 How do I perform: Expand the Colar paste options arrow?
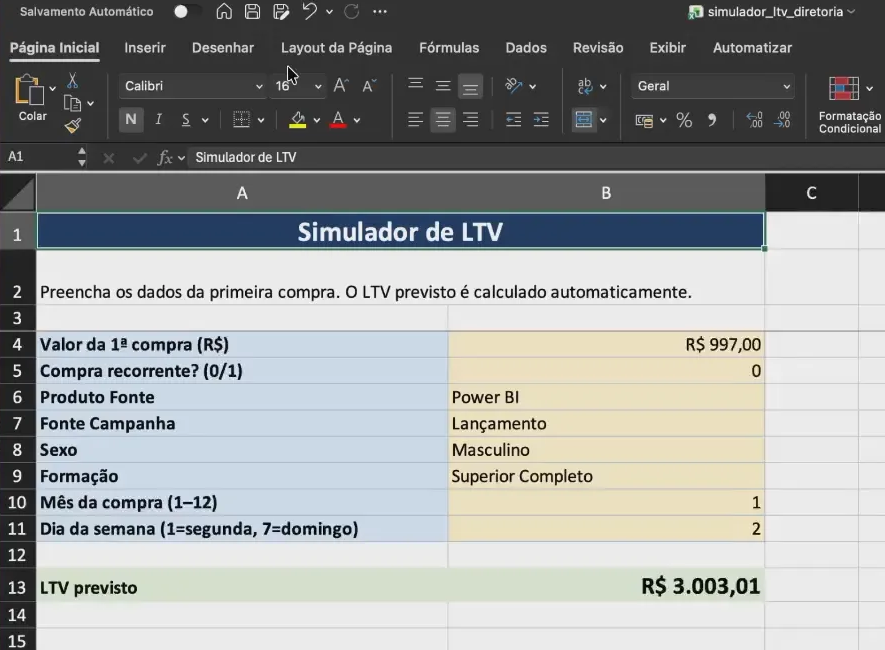coord(52,89)
